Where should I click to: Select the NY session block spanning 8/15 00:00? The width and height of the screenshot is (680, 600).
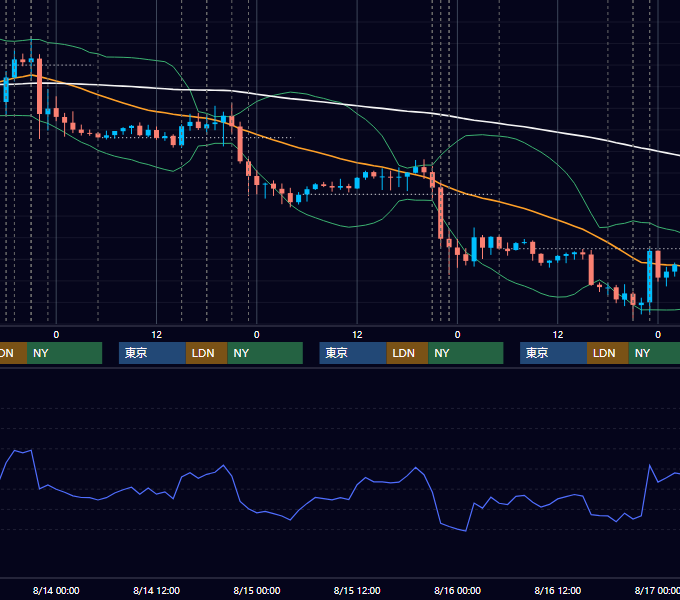tap(265, 353)
